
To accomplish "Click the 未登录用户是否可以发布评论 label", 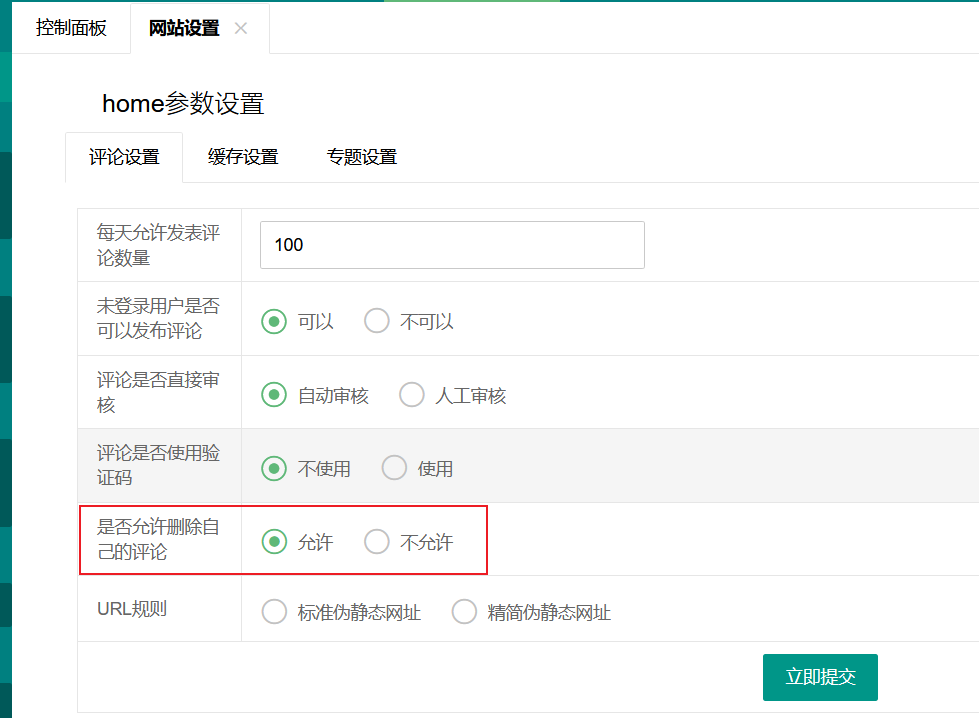I will (158, 318).
